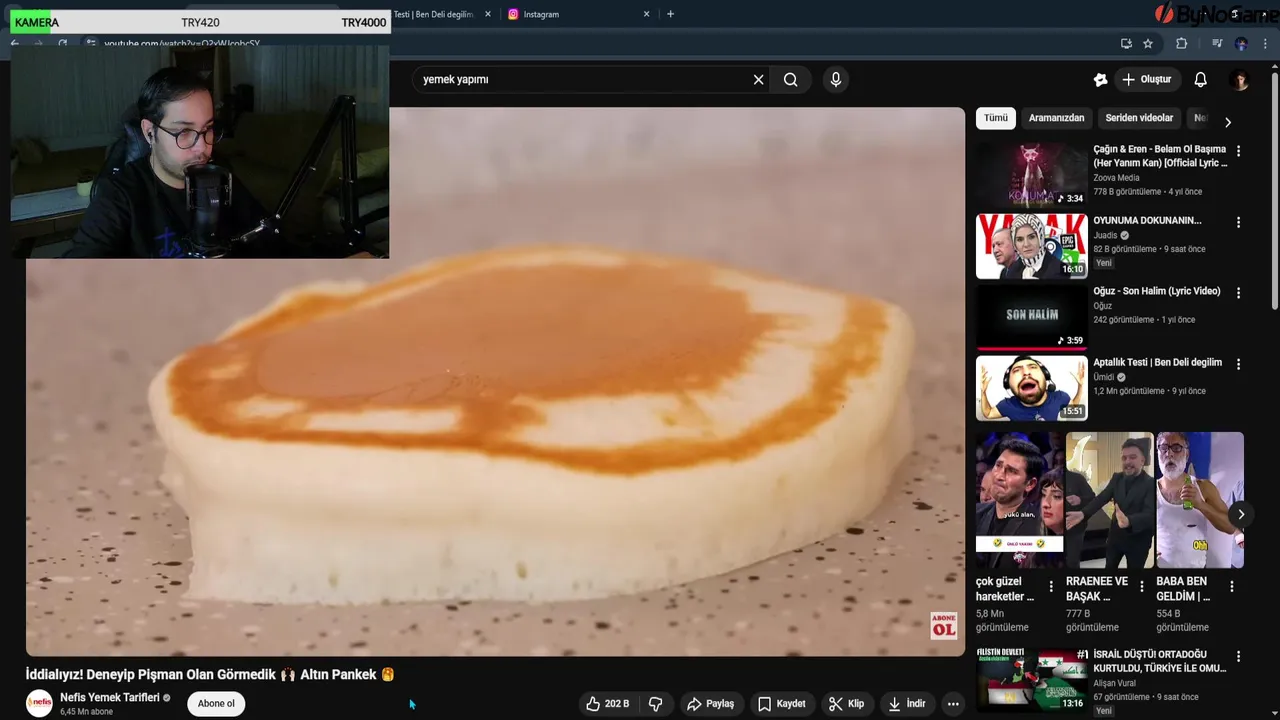Subscribe with the Abone ol button
Screen dimensions: 1280x720
216,704
